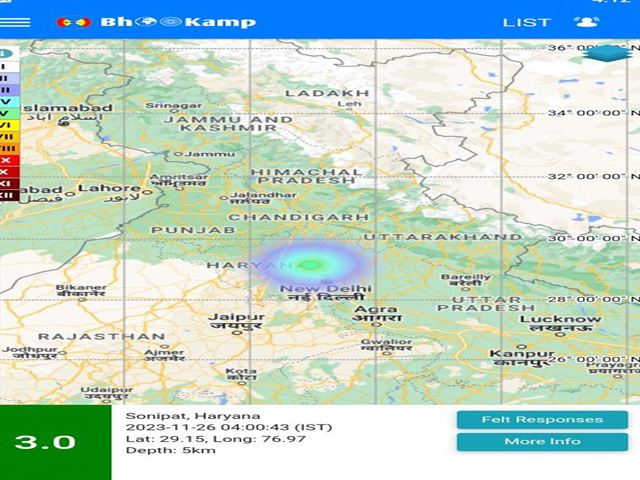This screenshot has height=480, width=640.
Task: Select the 3.0 magnitude box
Action: click(56, 442)
